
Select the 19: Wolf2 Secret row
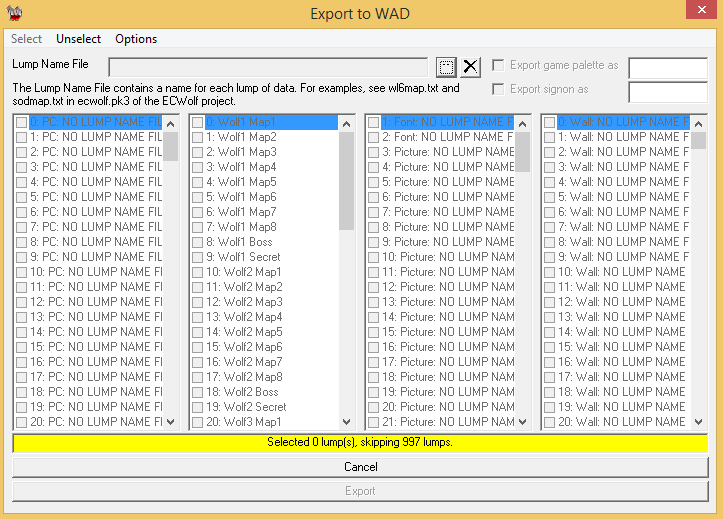[x=264, y=407]
